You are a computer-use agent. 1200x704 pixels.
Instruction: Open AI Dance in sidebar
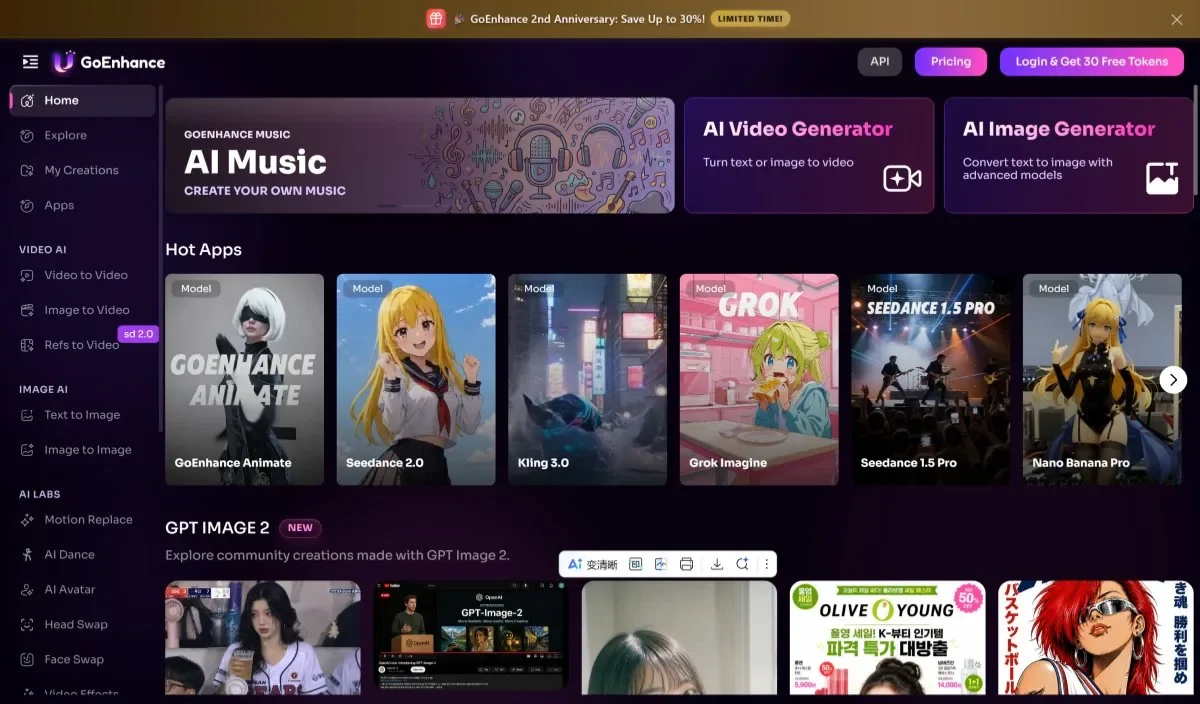coord(83,555)
